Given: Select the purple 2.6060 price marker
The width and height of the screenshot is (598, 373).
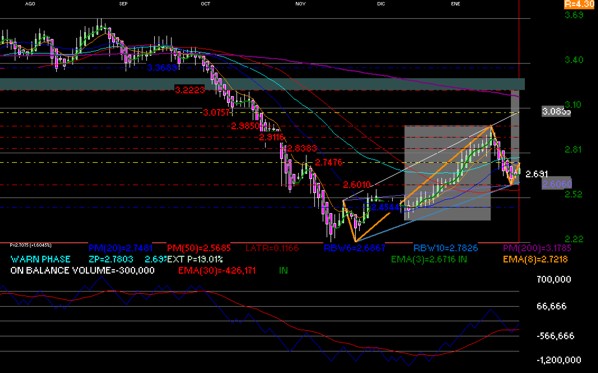Looking at the screenshot, I should 557,184.
